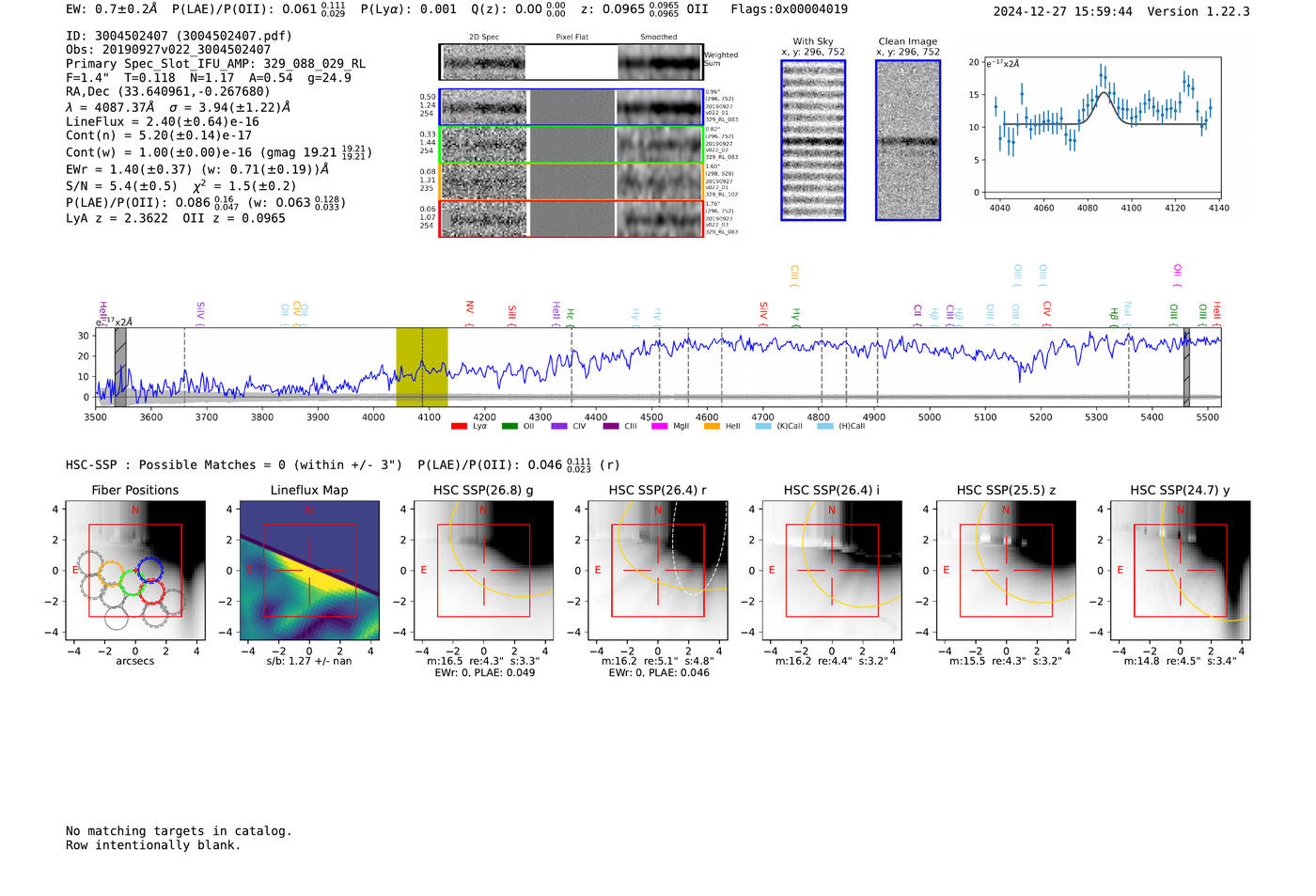This screenshot has height=896, width=1316.
Task: Click the hatched gray band near 5460Å
Action: click(x=1186, y=367)
